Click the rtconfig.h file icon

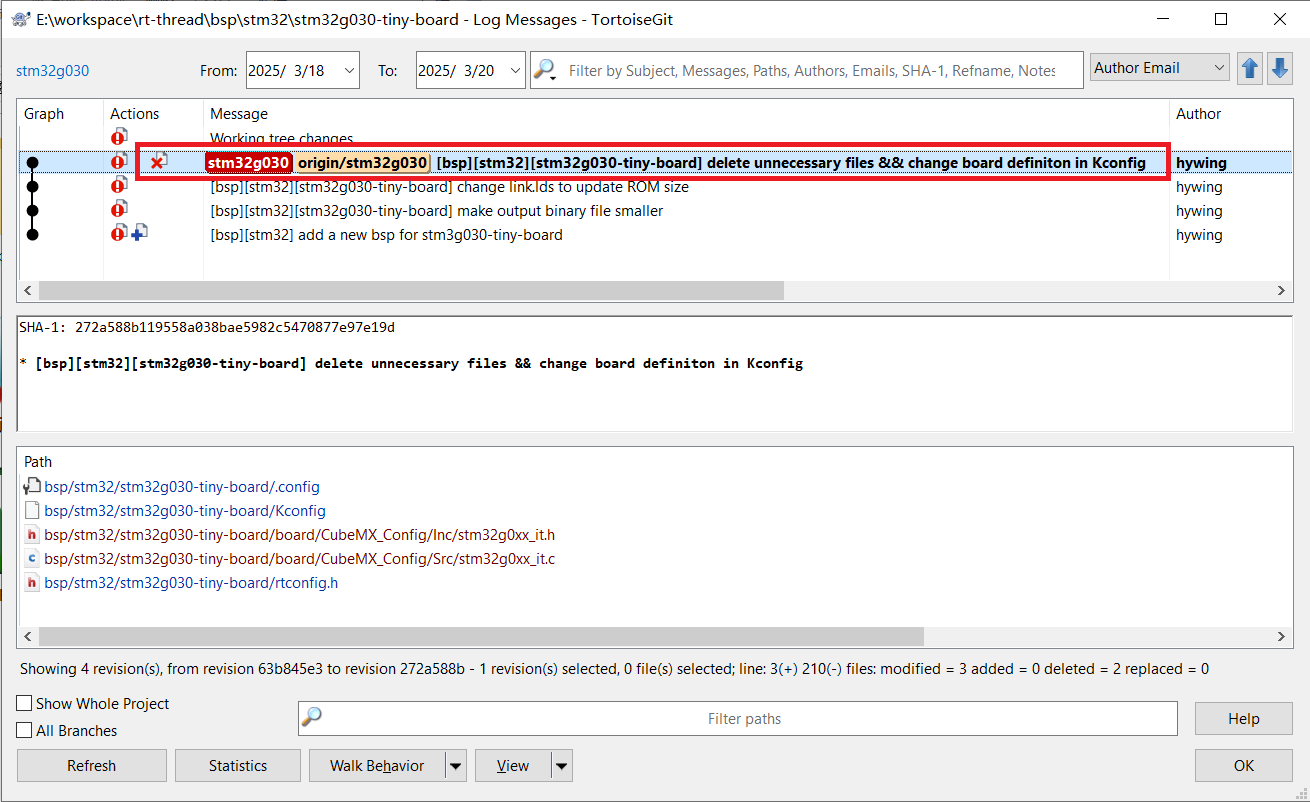(32, 583)
